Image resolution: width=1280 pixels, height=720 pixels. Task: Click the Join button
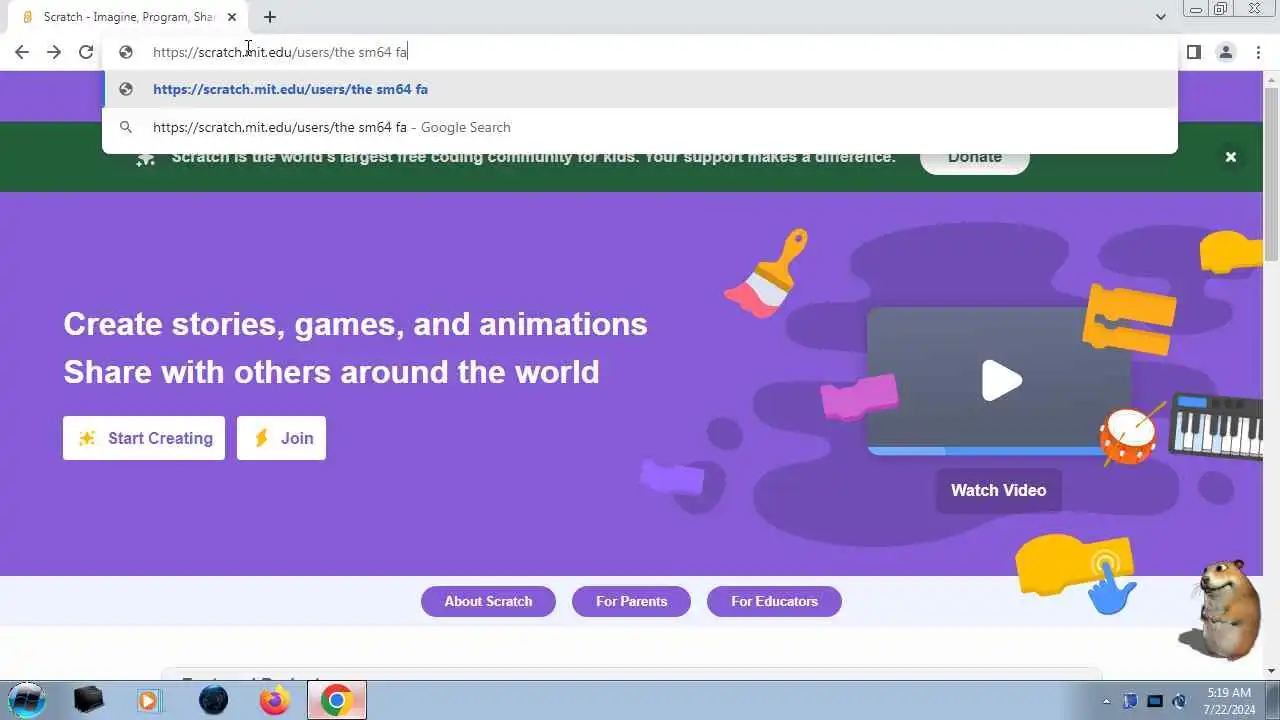281,438
